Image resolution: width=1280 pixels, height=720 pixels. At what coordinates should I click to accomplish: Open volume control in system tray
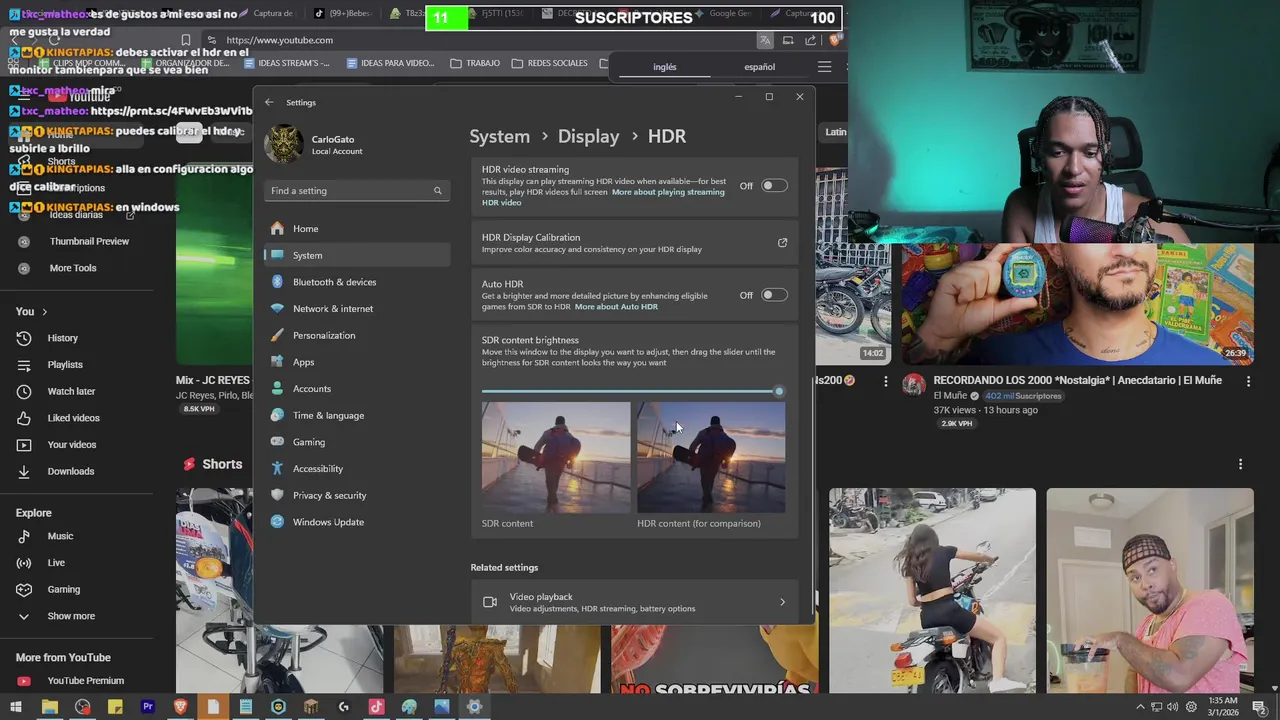coord(1172,708)
